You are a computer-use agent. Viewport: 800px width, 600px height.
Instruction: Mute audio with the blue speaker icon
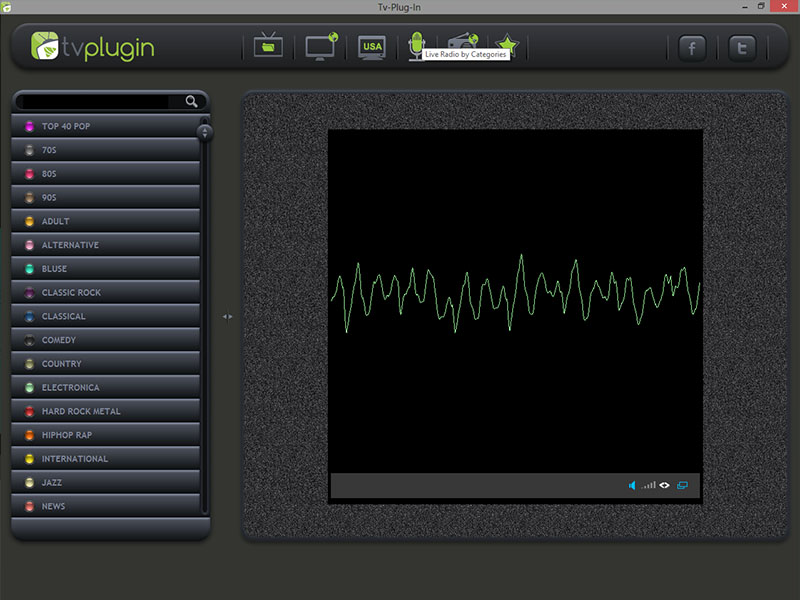click(x=632, y=485)
